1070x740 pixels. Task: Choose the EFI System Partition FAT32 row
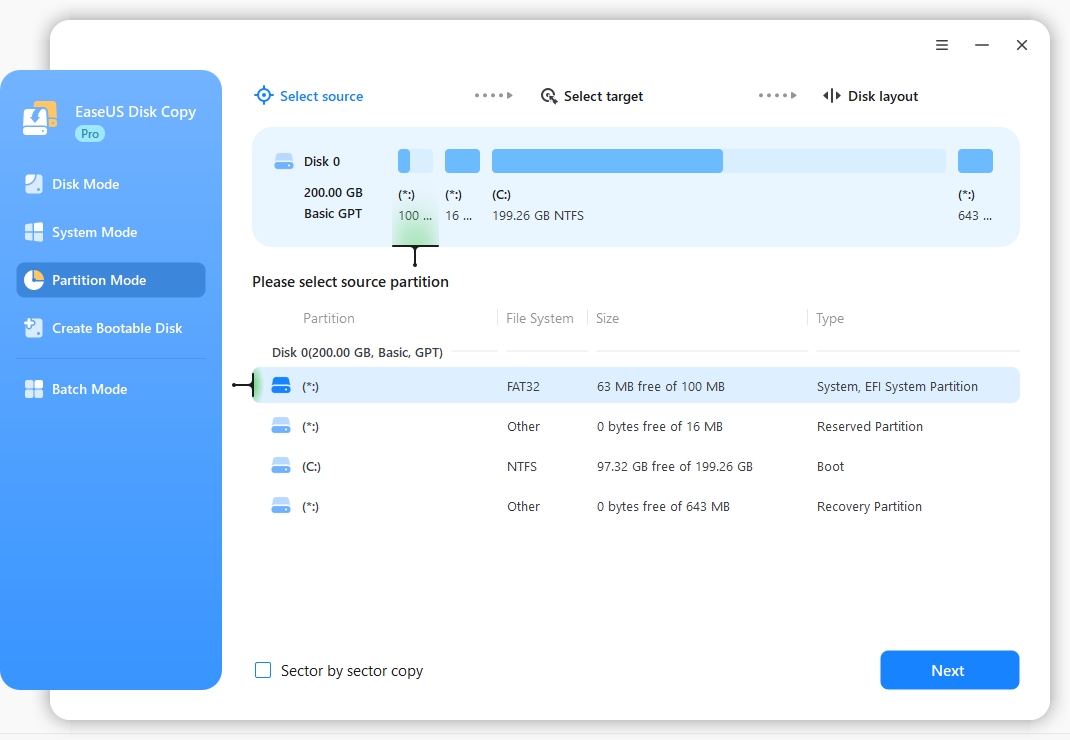click(640, 386)
